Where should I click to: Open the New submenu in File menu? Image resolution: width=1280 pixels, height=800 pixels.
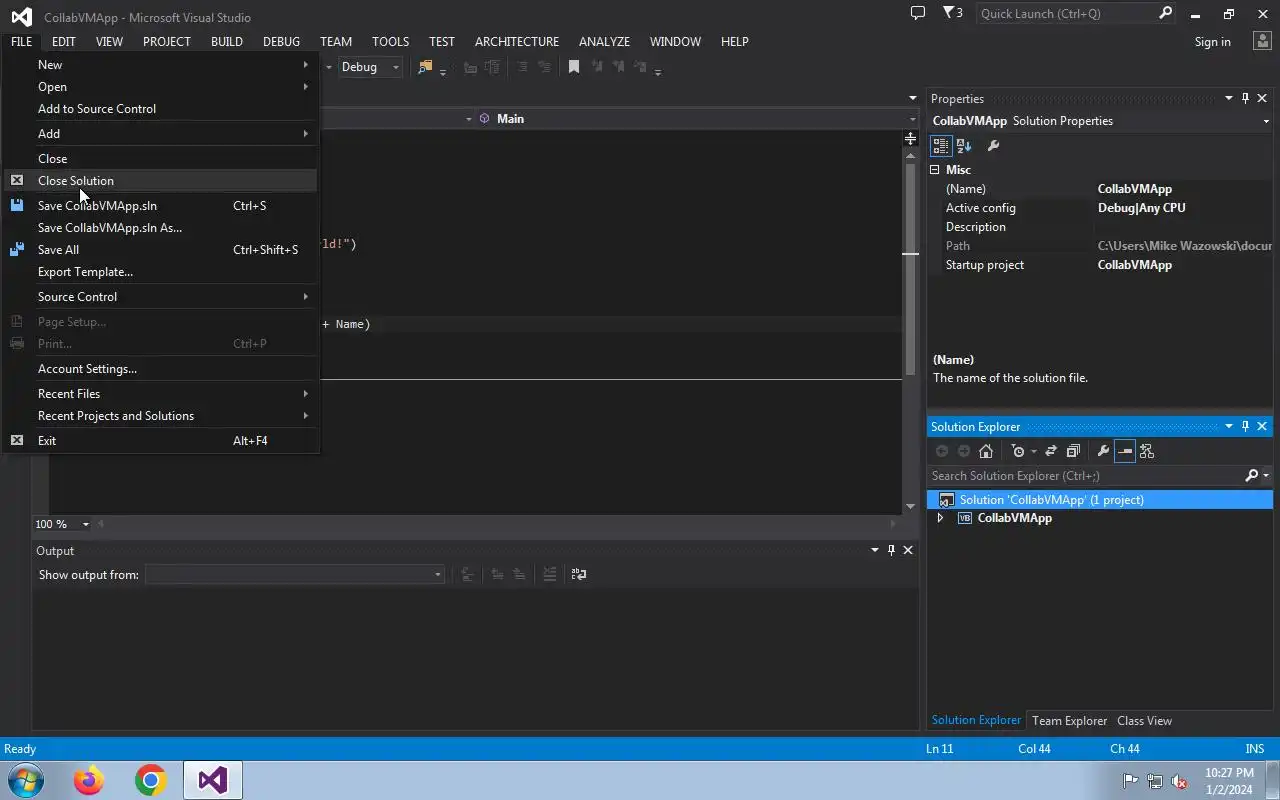pyautogui.click(x=161, y=65)
